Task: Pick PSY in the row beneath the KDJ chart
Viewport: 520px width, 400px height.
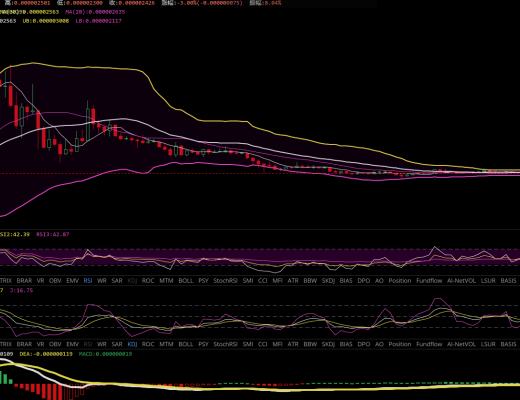Action: pyautogui.click(x=203, y=344)
